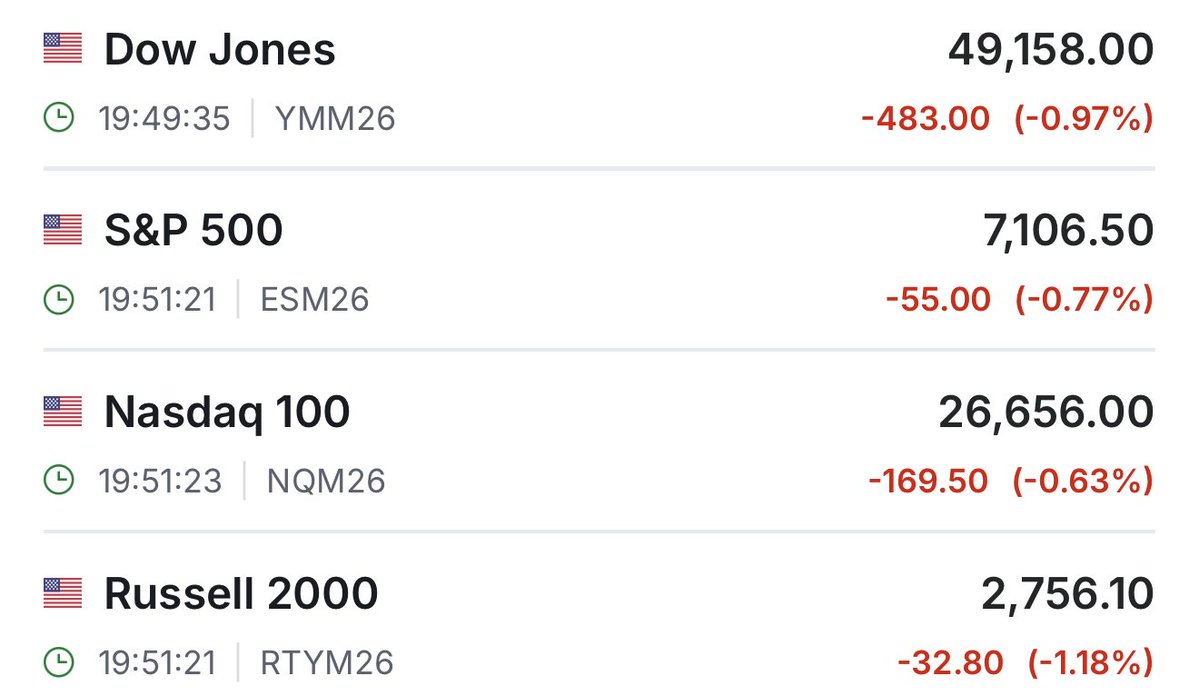Click the clock icon under S&P 500
This screenshot has height=696, width=1199.
(60, 300)
